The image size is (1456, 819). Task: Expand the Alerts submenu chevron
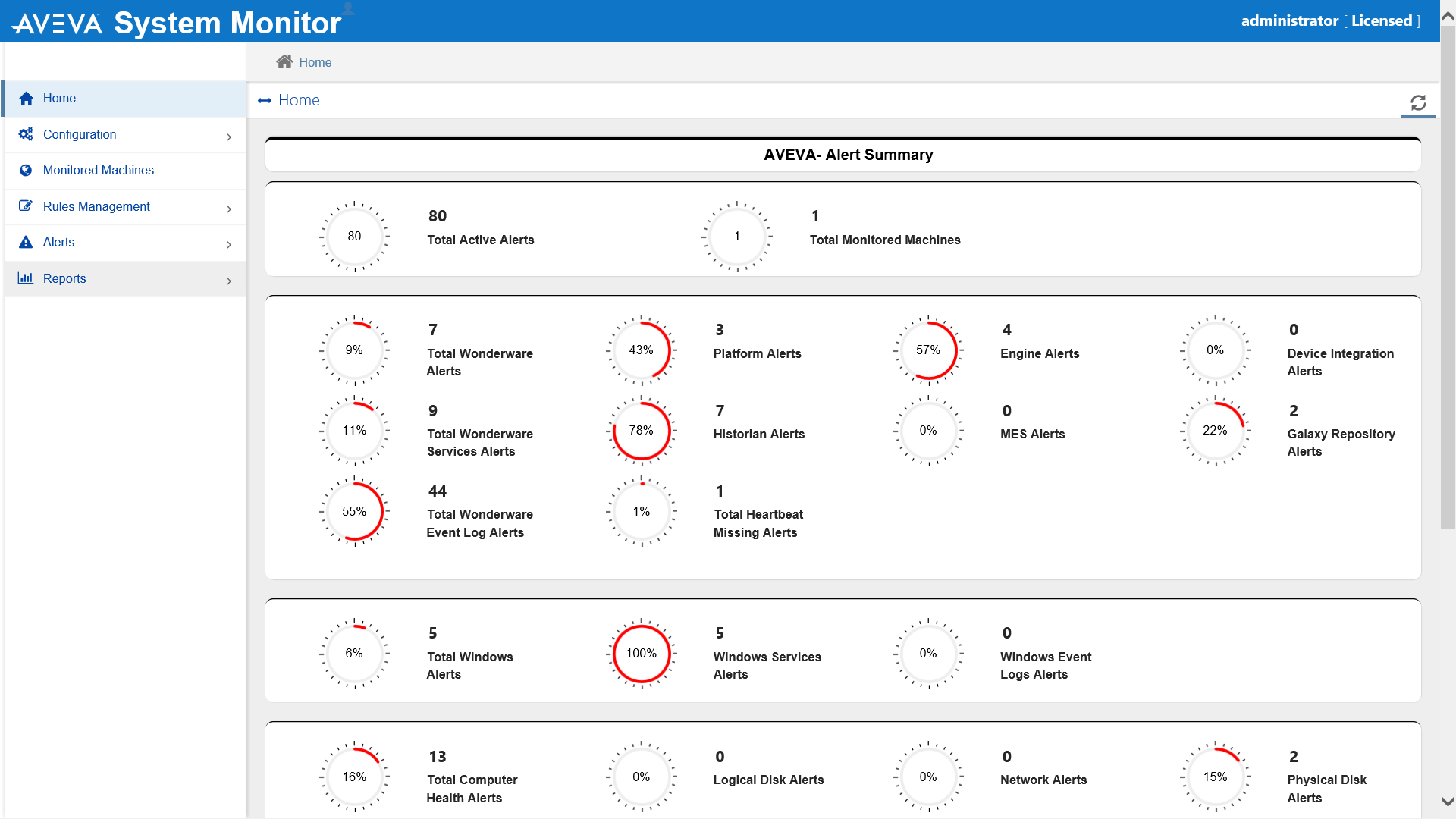tap(229, 244)
